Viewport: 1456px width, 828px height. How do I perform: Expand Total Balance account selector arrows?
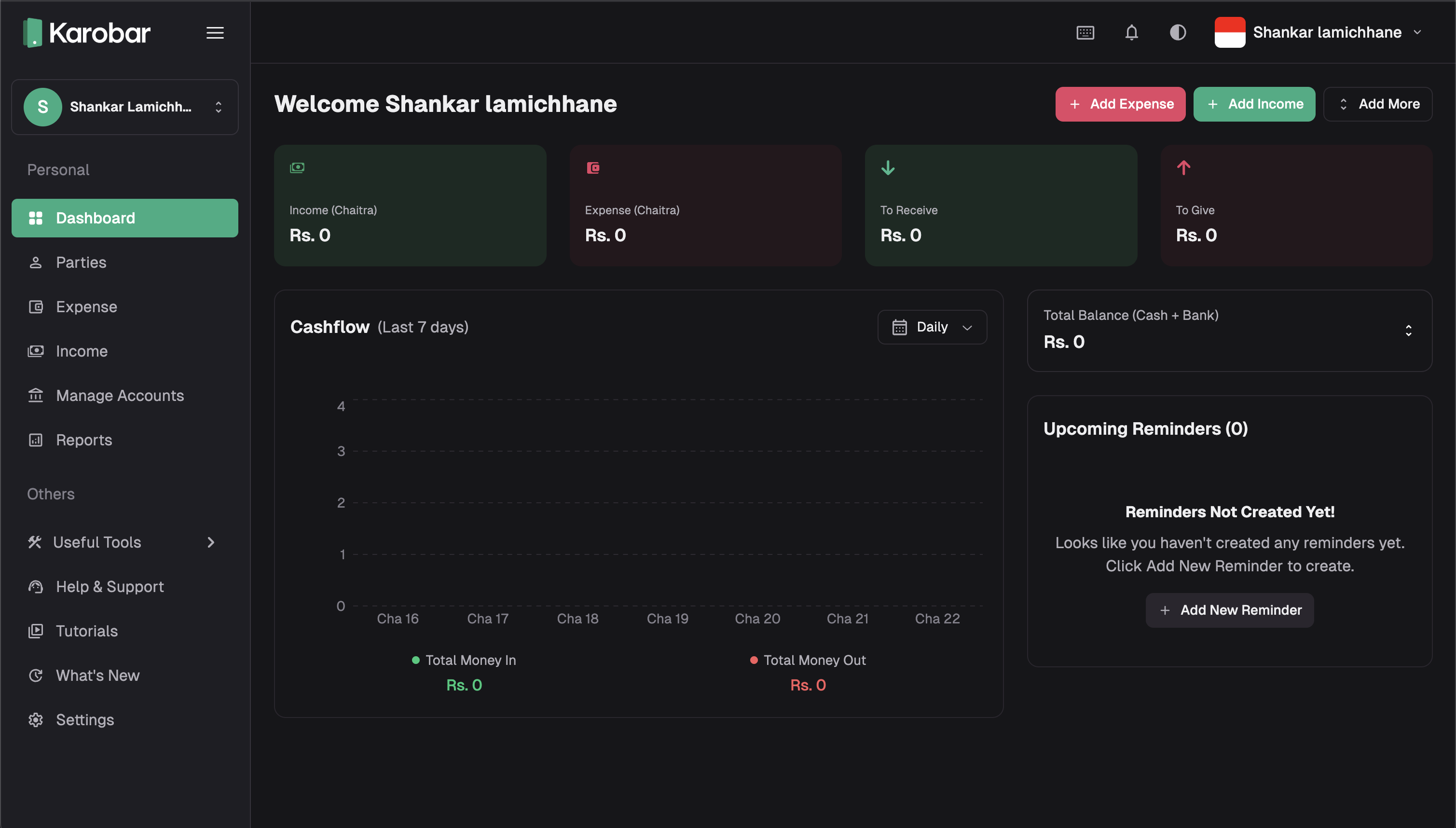1409,331
